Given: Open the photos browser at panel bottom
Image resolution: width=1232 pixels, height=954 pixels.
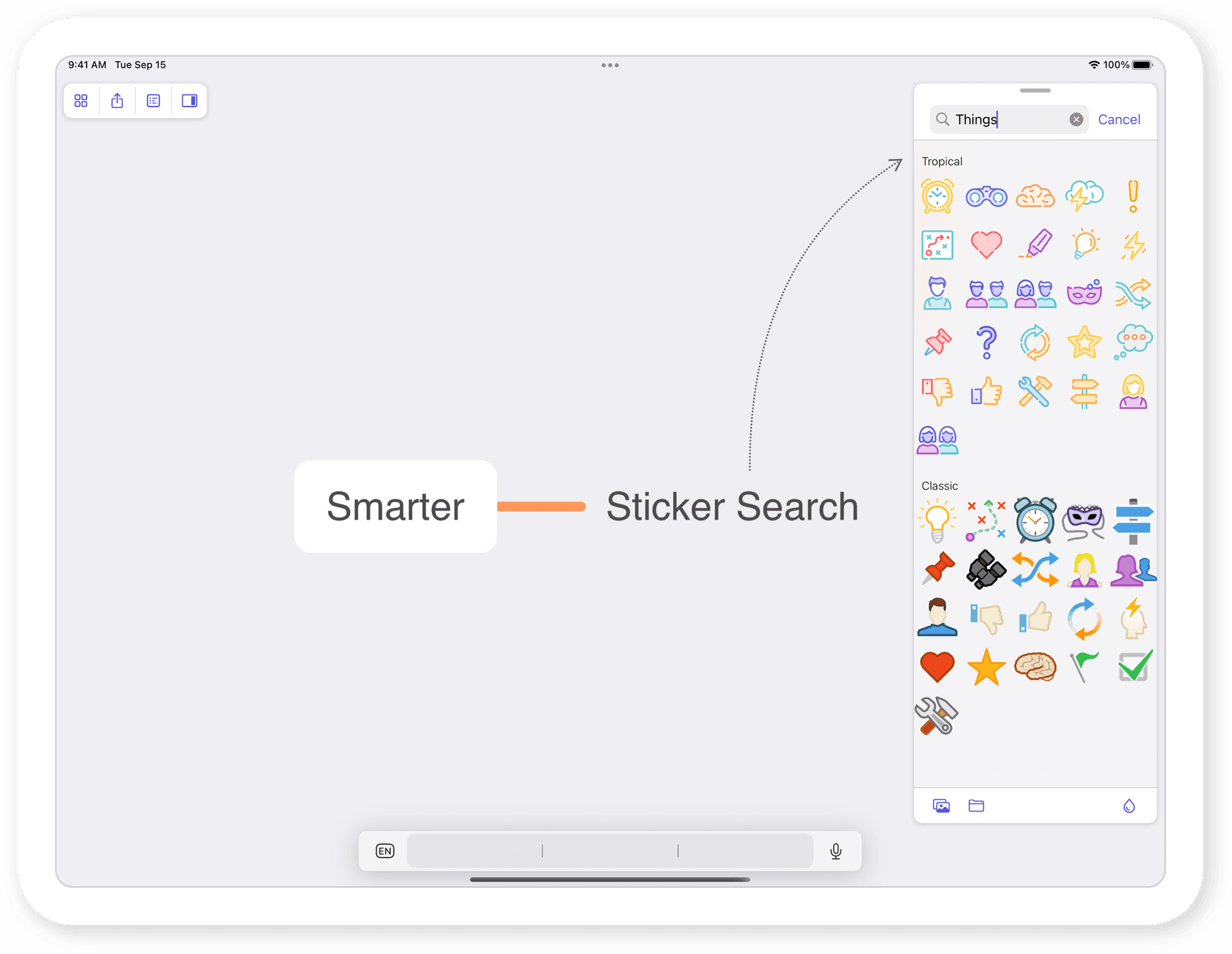Looking at the screenshot, I should coord(941,806).
